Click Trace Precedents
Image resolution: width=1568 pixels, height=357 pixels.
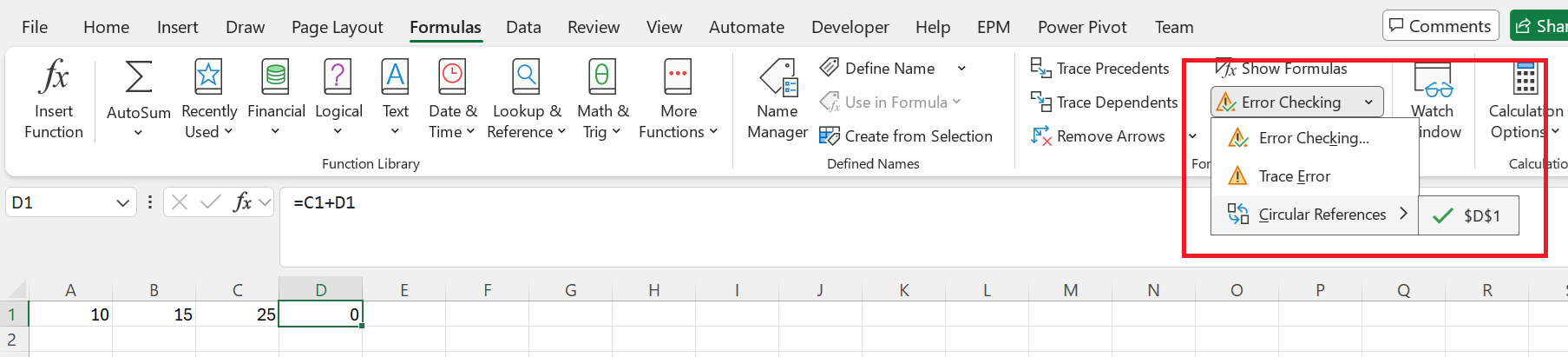tap(1099, 68)
